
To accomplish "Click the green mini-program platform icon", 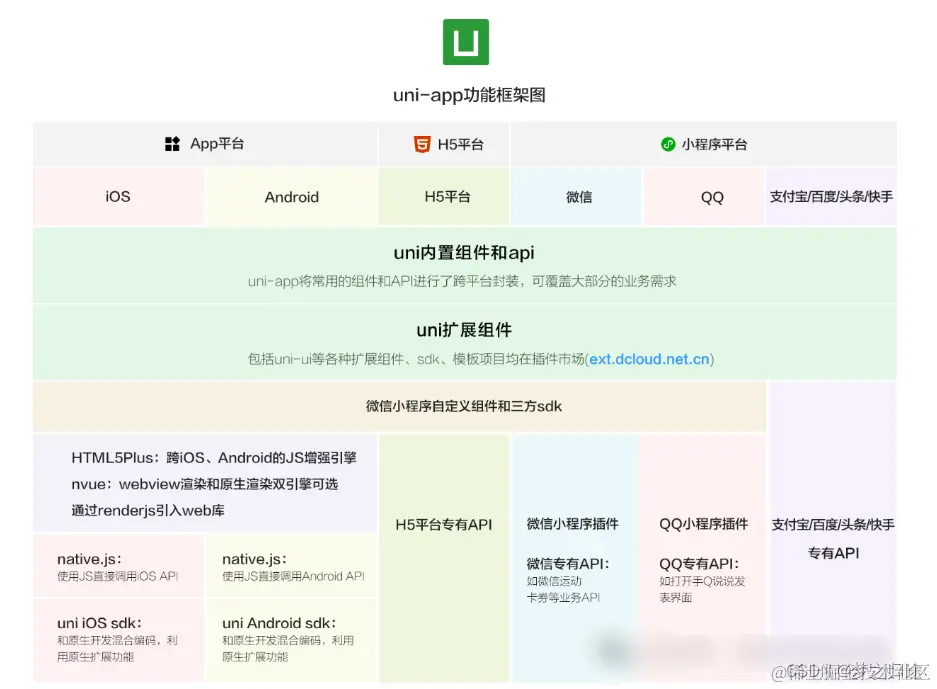I will point(667,144).
